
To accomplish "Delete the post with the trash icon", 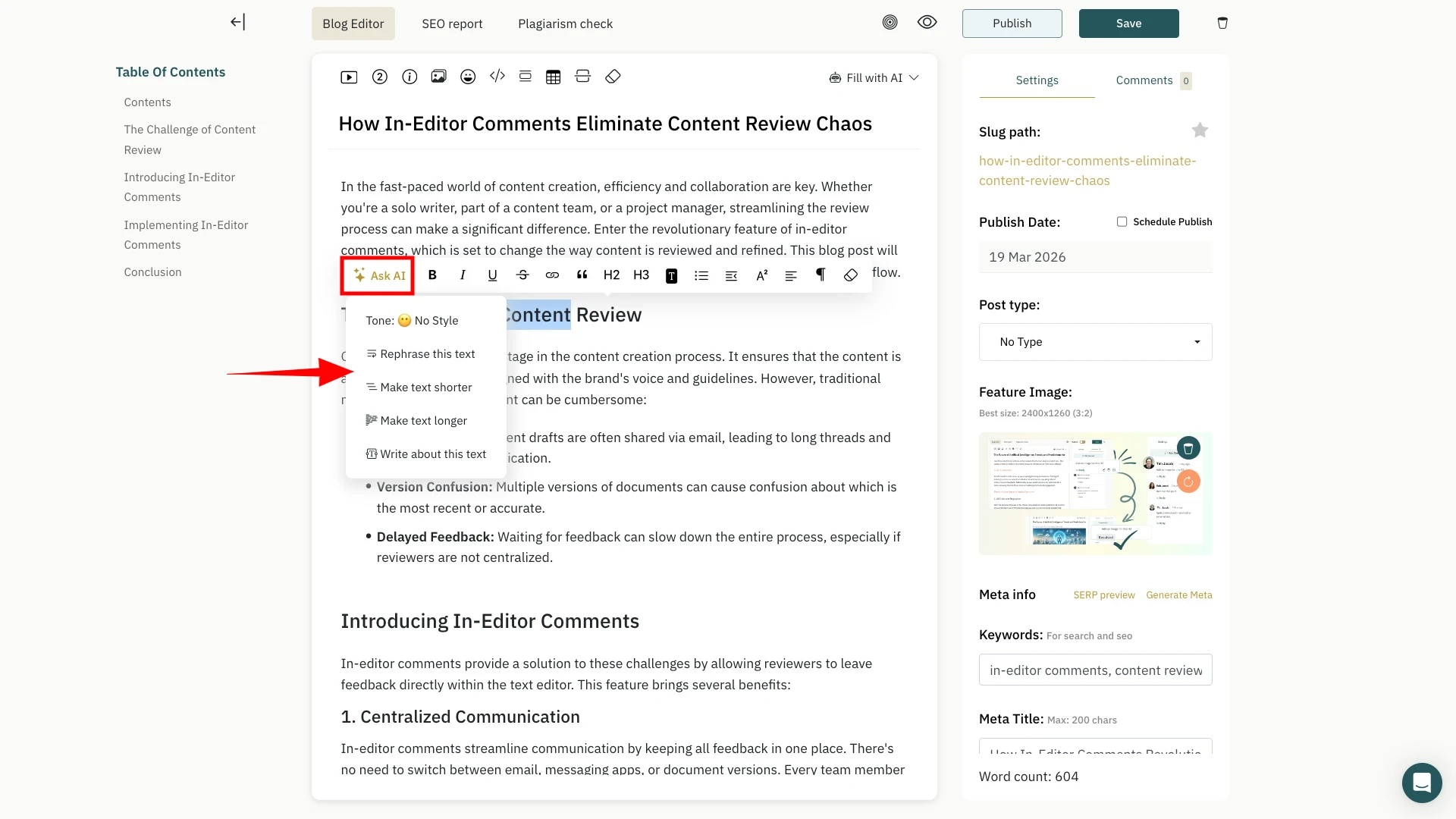I will click(x=1222, y=24).
